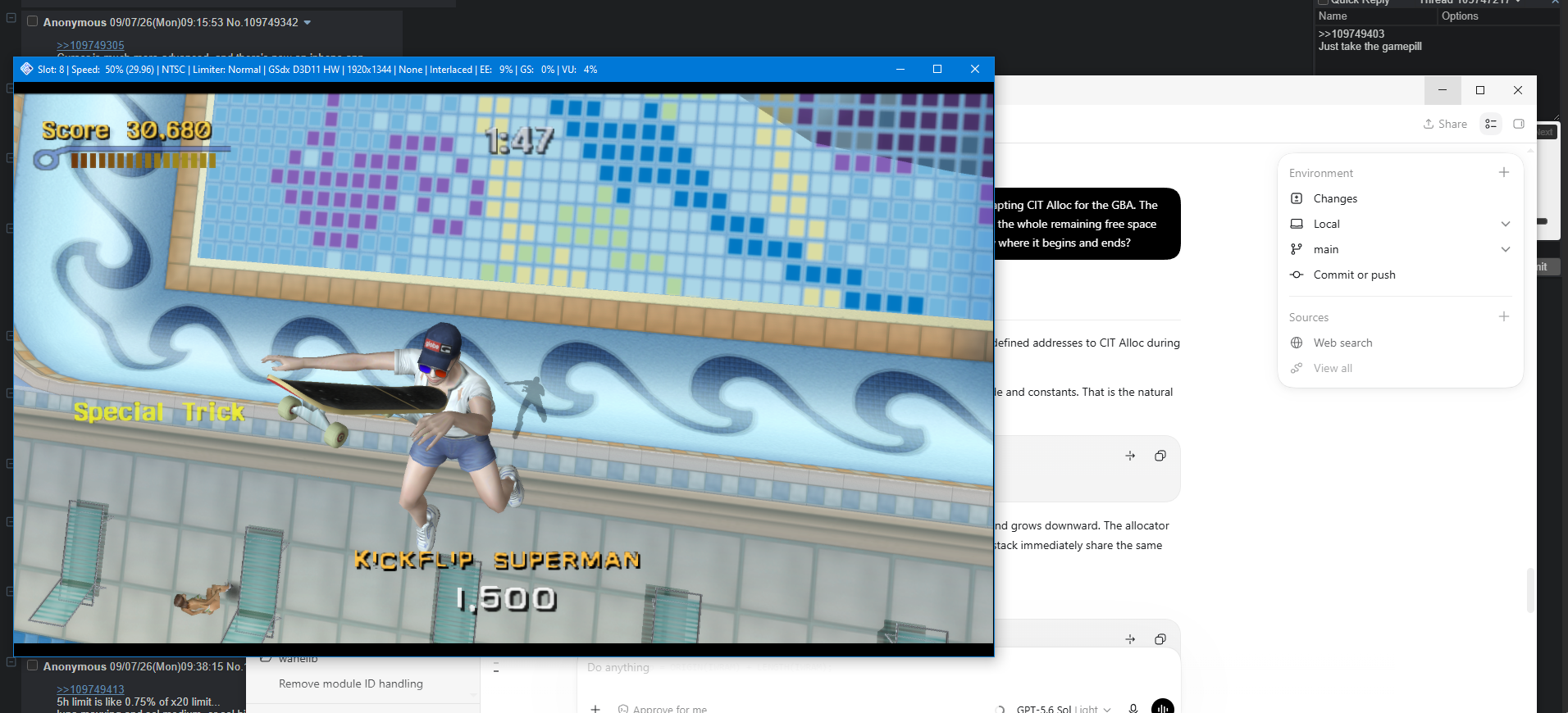The width and height of the screenshot is (1568, 713).
Task: Click the Share button
Action: 1445,124
